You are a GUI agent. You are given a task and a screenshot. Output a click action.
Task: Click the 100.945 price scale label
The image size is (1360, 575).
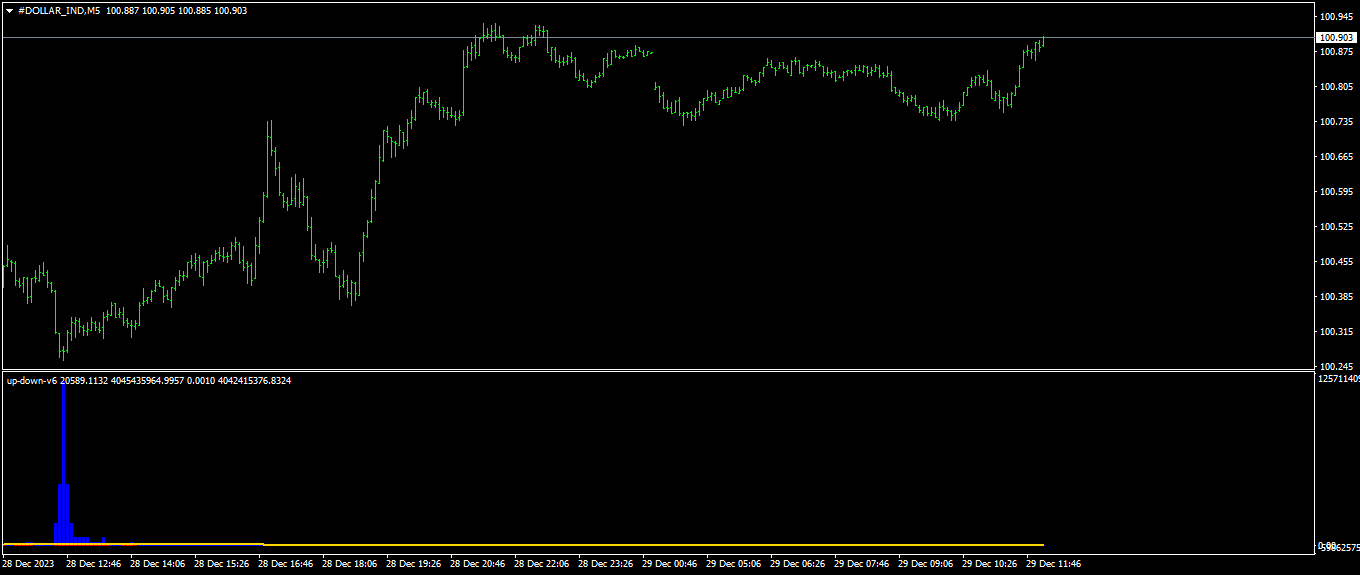1336,17
